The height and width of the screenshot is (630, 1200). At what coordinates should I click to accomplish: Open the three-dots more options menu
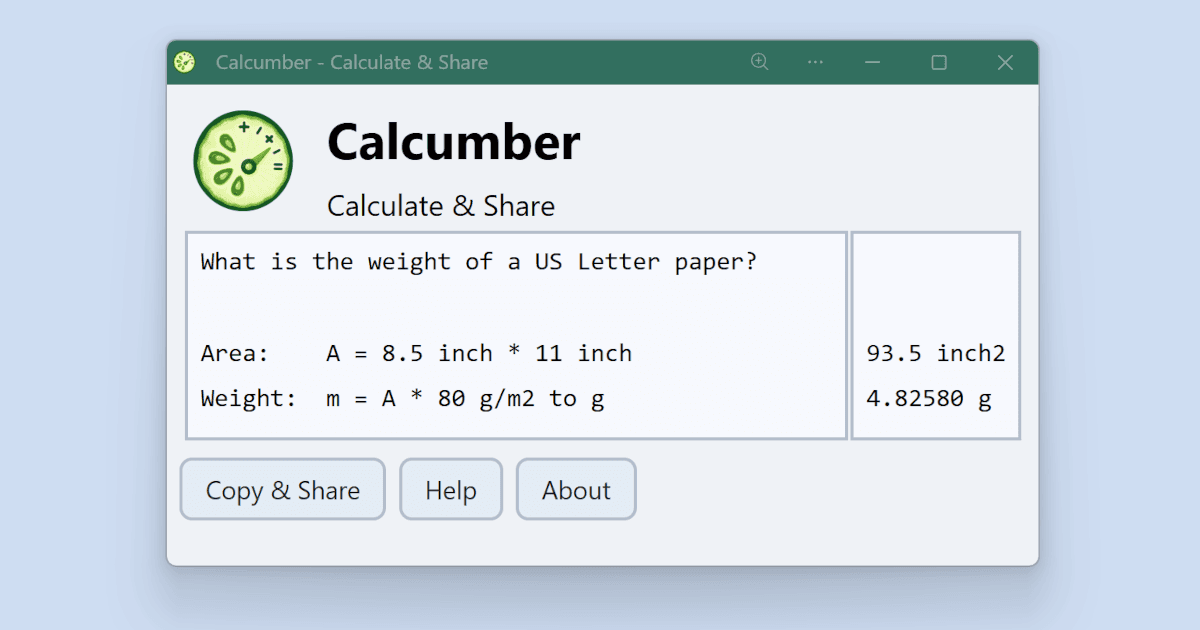point(816,62)
